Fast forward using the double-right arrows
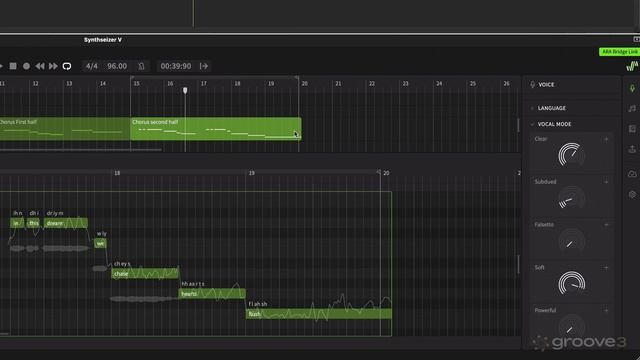This screenshot has height=360, width=640. pos(53,66)
